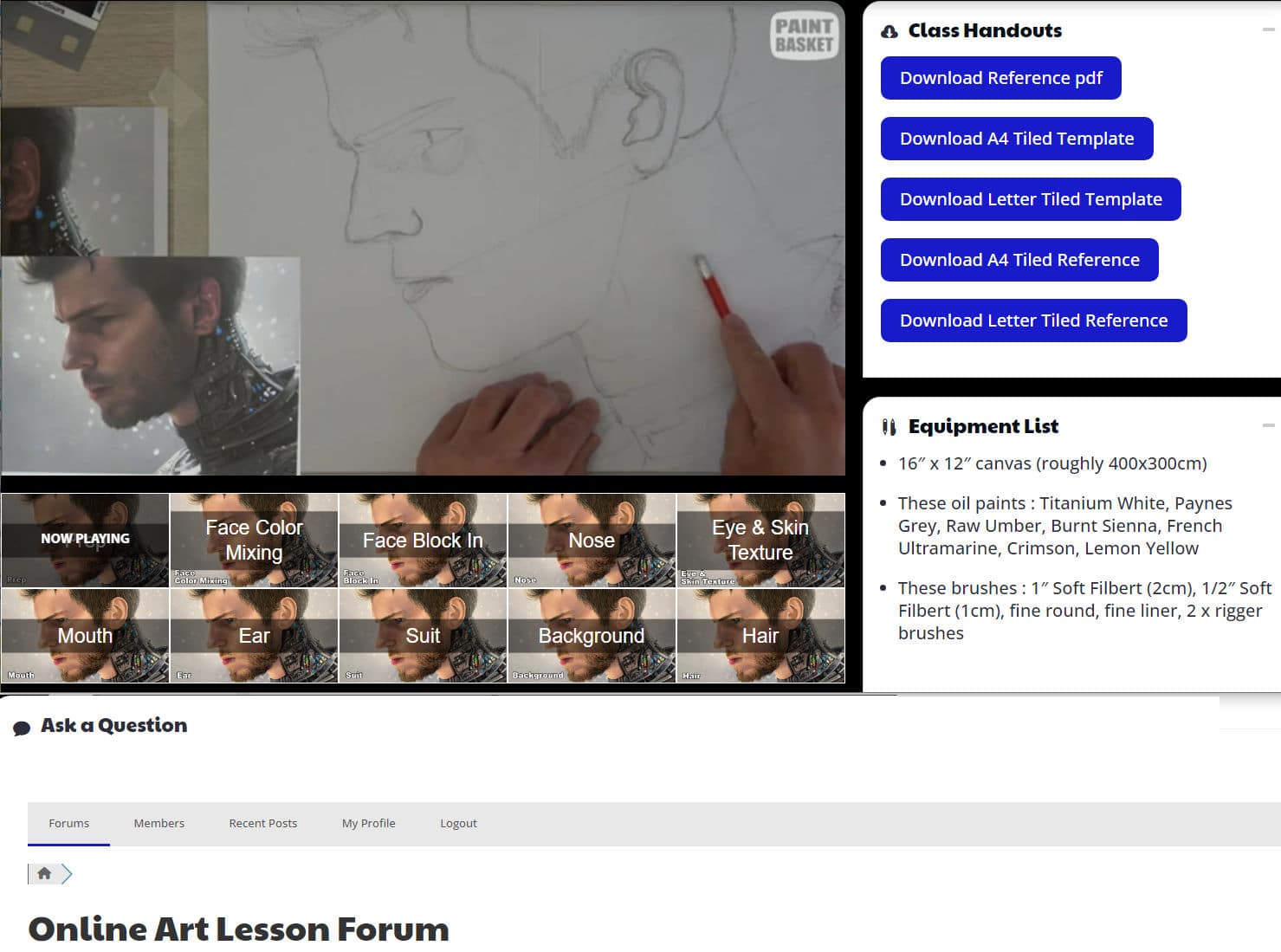Select the Suit chapter thumbnail
Viewport: 1281px width, 952px height.
point(422,635)
